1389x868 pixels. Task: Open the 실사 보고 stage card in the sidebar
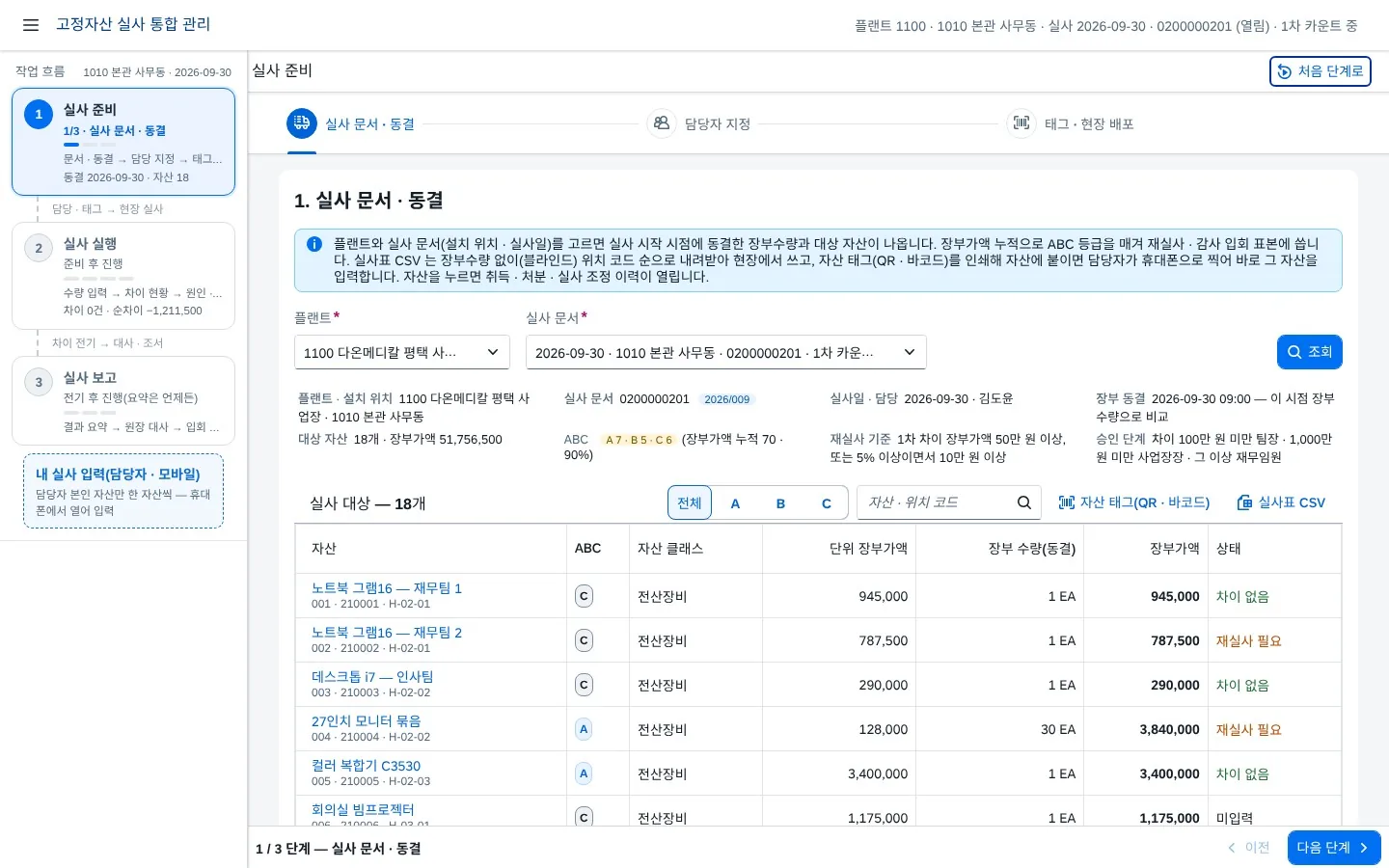point(123,401)
